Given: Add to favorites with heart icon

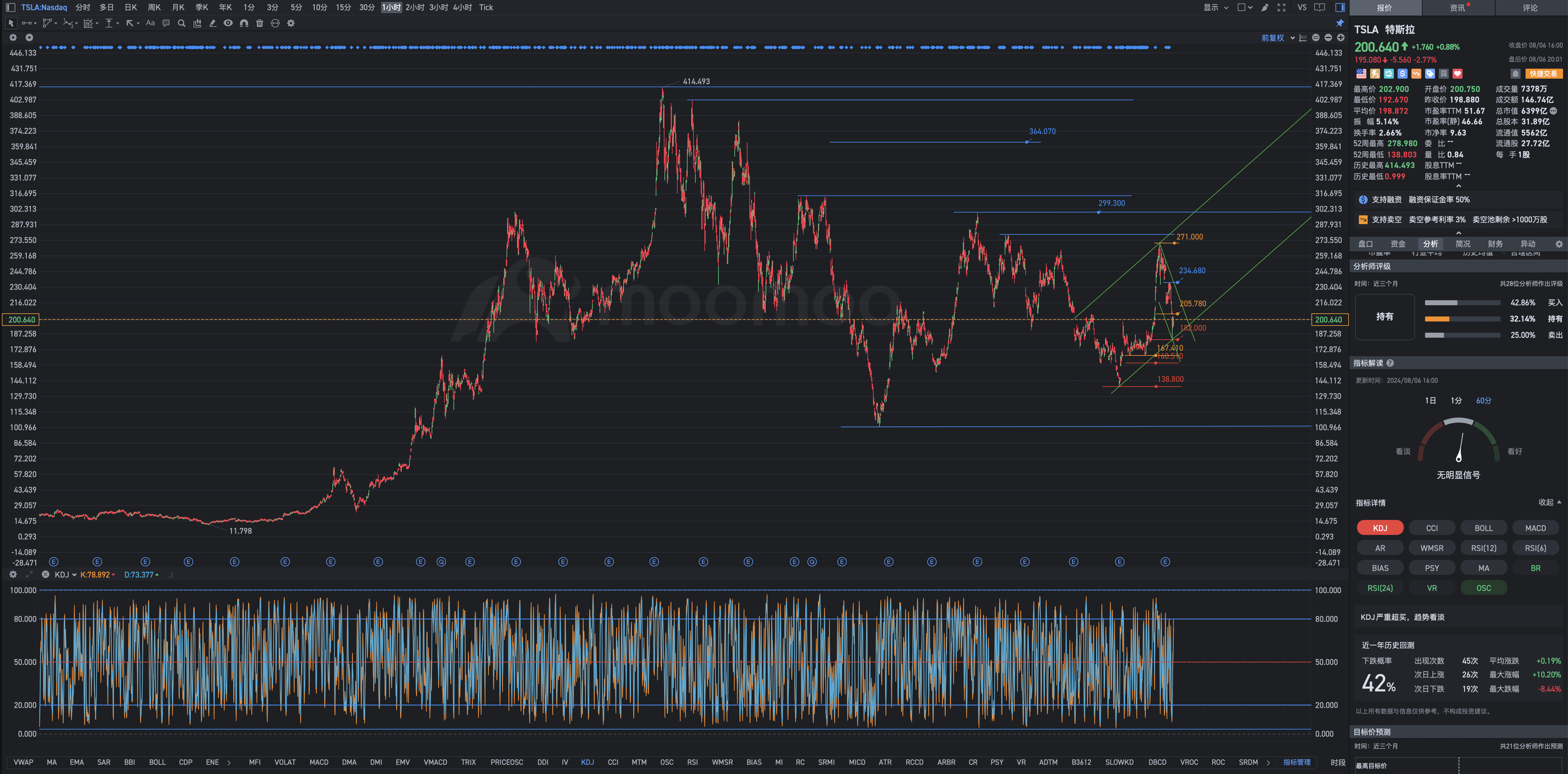Looking at the screenshot, I should (x=1457, y=74).
